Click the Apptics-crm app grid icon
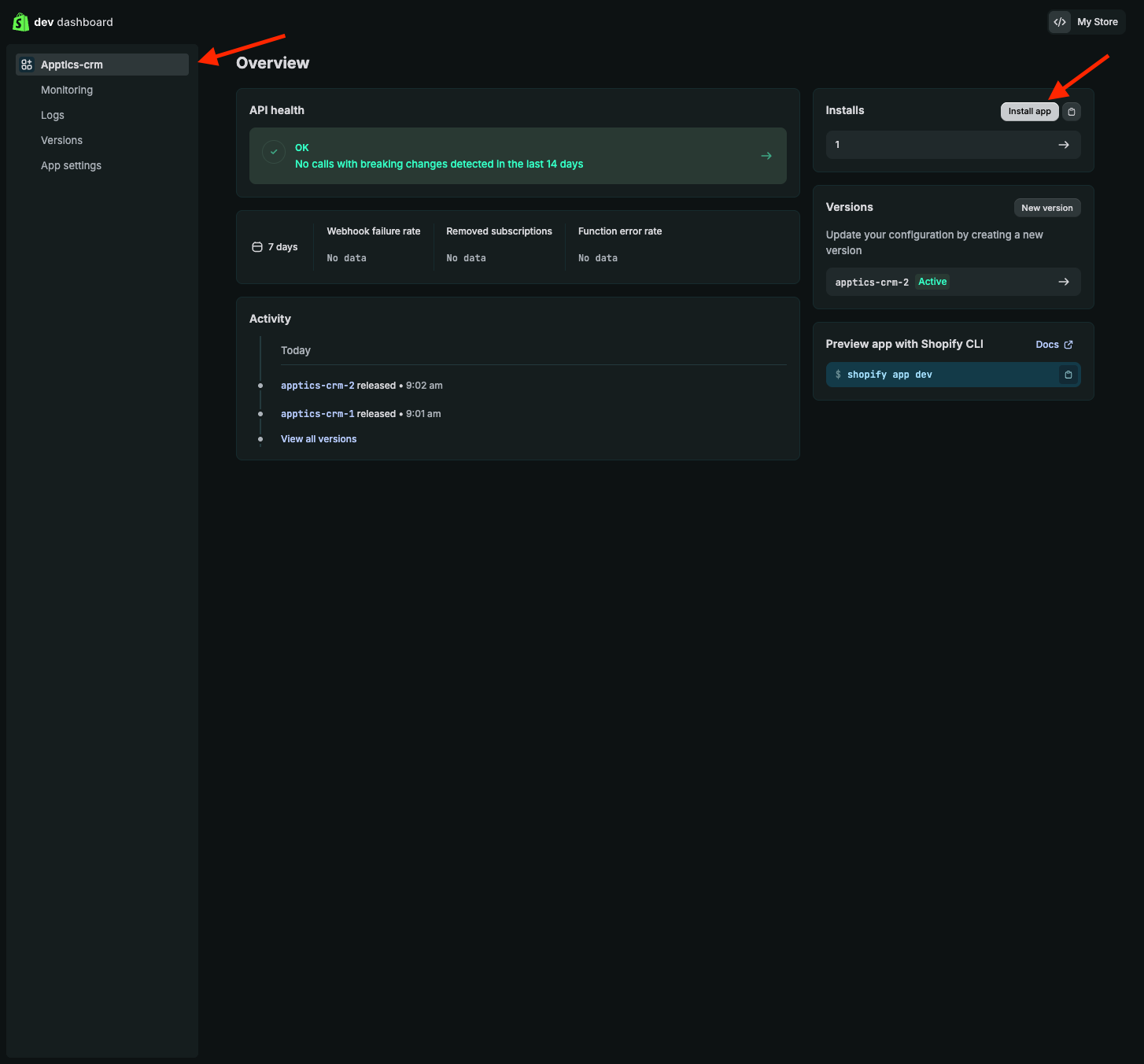Screen dimensions: 1144x1064 [27, 65]
